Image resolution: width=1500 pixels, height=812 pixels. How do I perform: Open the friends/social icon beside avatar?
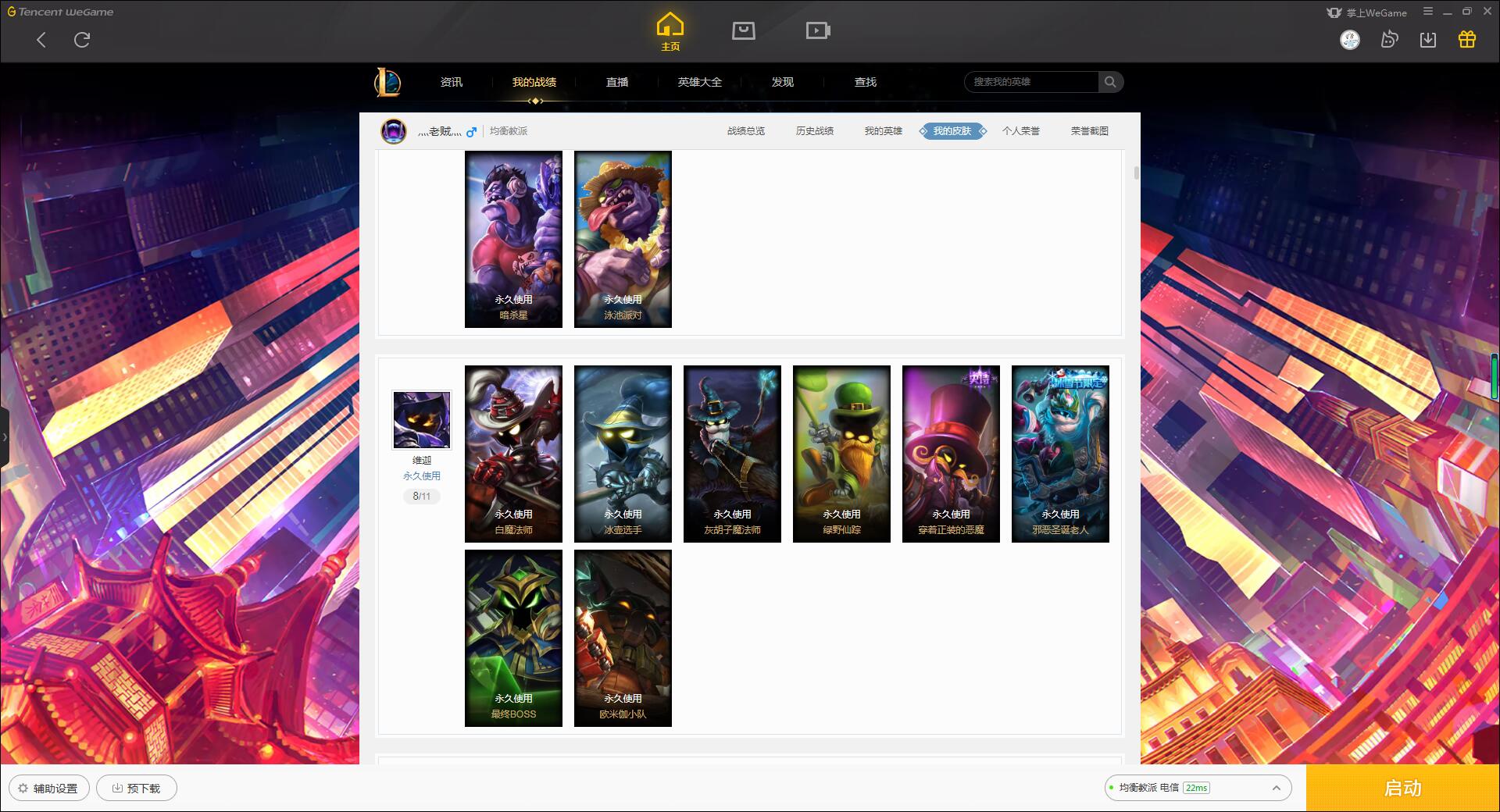pyautogui.click(x=1389, y=39)
